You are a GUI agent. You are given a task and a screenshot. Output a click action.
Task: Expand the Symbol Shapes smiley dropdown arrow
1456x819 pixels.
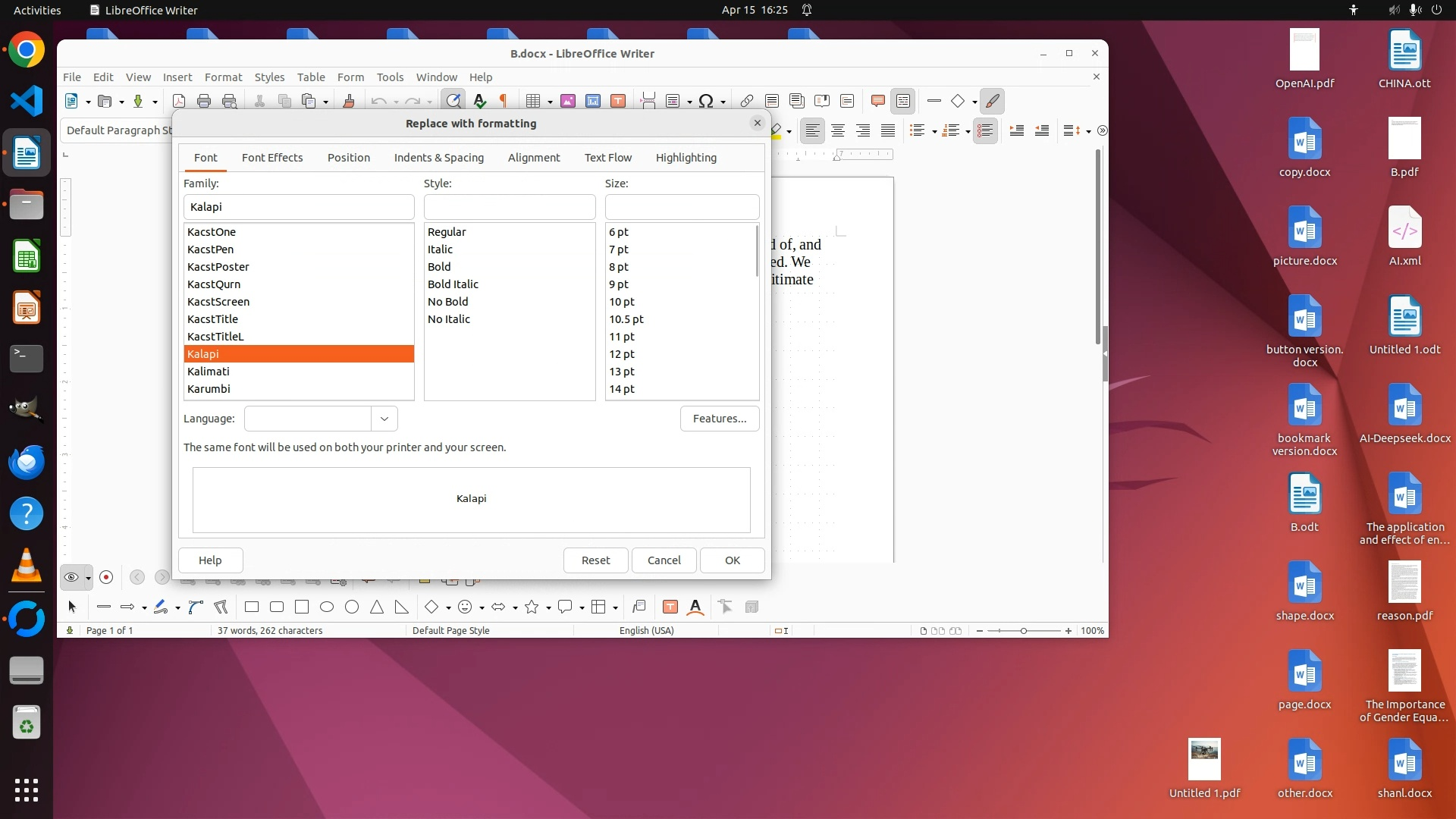(482, 607)
